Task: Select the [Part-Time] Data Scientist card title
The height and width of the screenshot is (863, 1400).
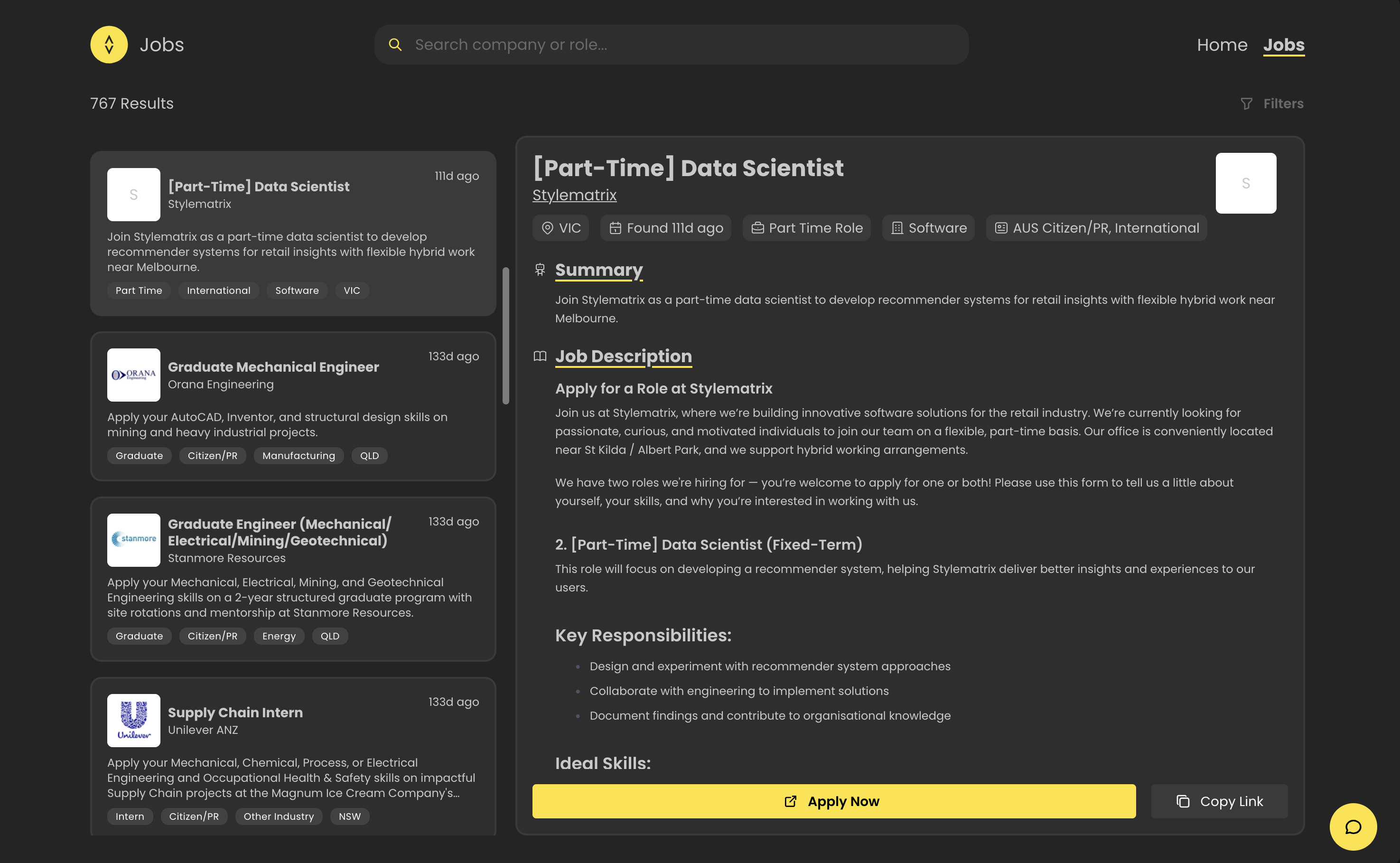Action: pyautogui.click(x=259, y=187)
